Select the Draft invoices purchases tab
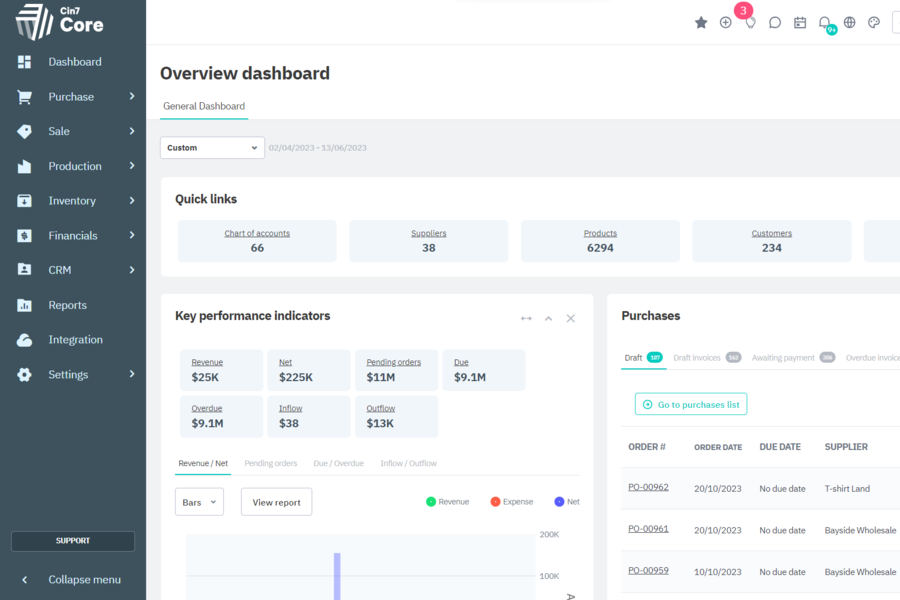The width and height of the screenshot is (900, 600). click(707, 358)
